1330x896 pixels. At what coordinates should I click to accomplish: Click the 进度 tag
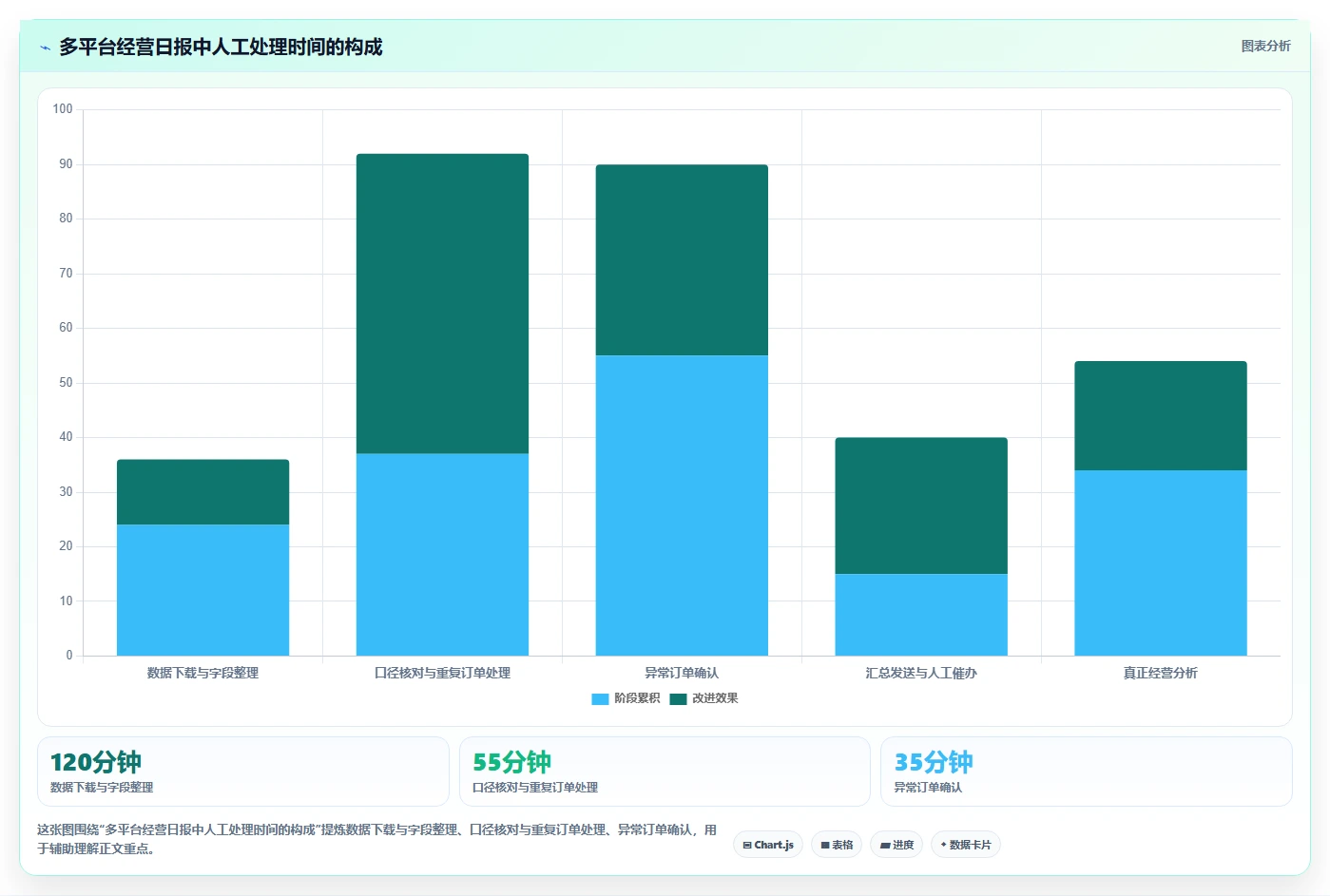896,845
